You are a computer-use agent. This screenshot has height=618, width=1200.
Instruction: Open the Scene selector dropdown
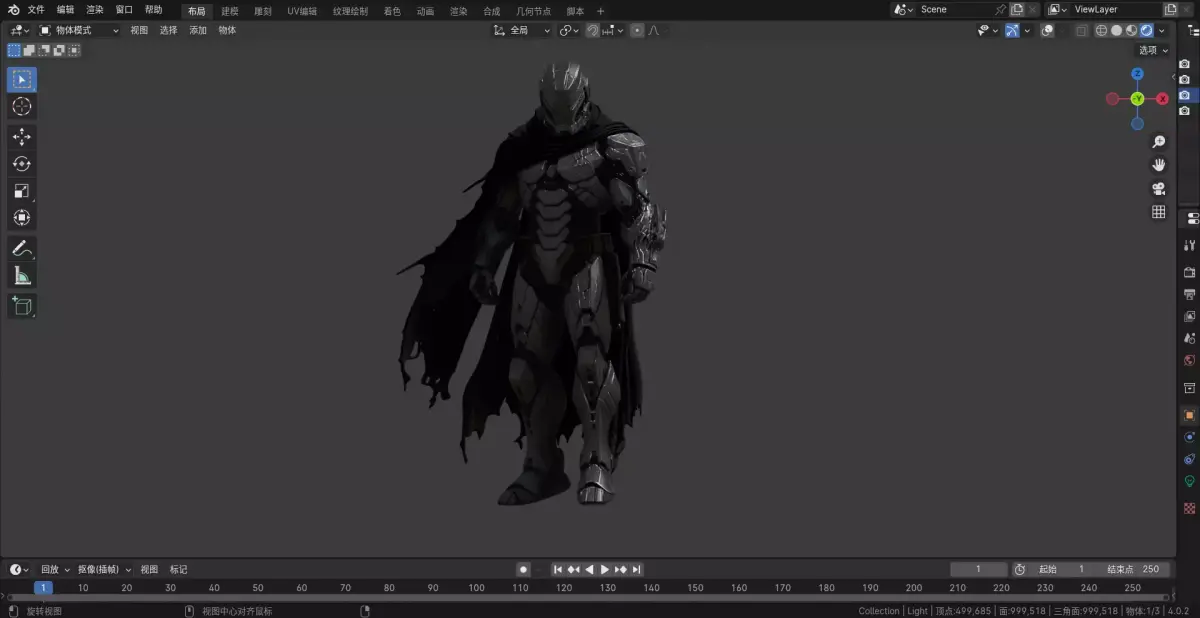click(x=903, y=9)
